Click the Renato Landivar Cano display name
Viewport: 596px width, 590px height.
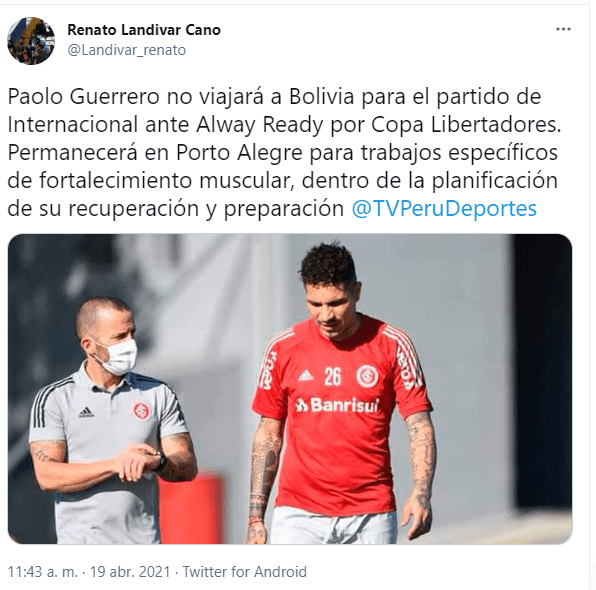click(x=144, y=30)
